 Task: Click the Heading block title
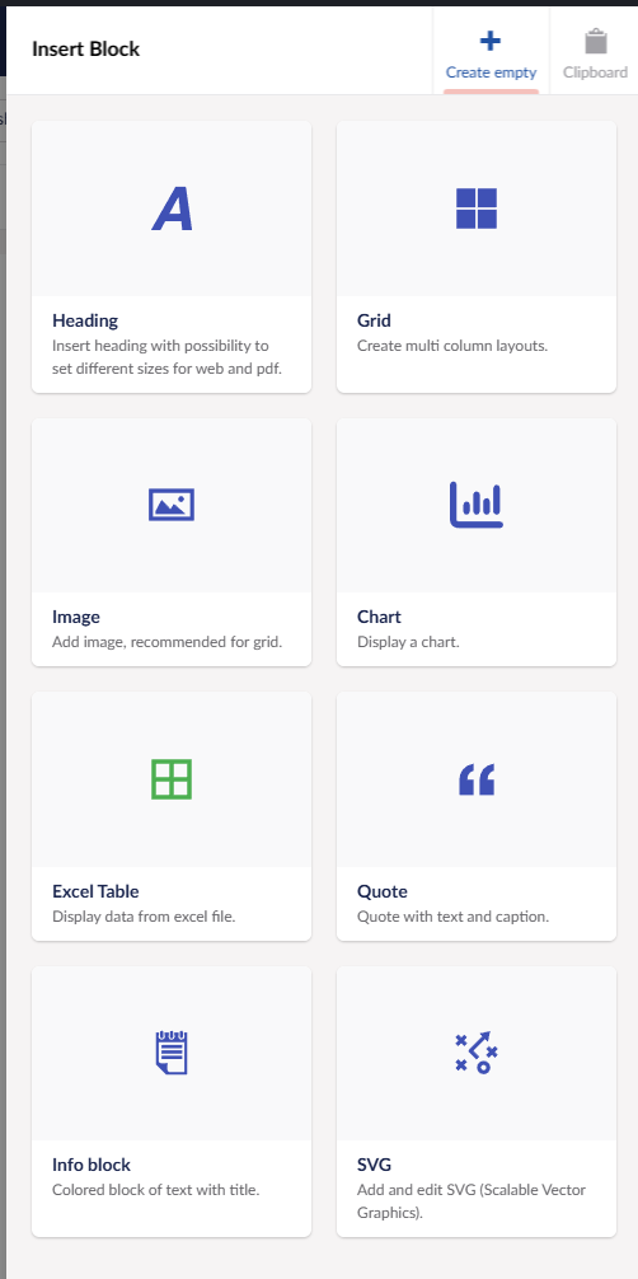85,321
